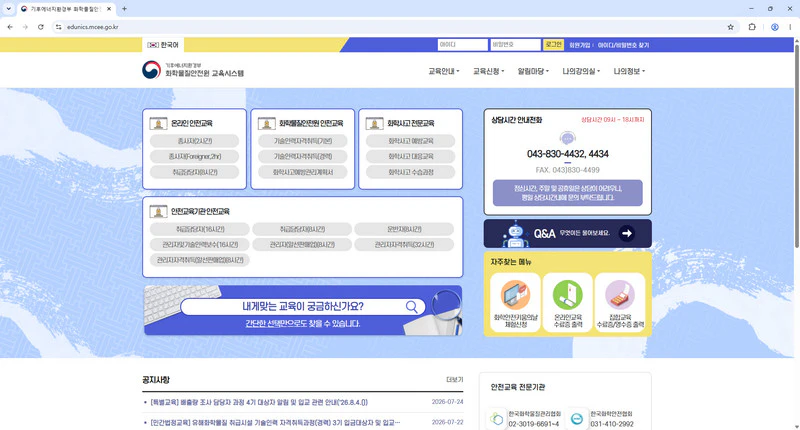Open the [특별교육] 배출량 조사 담당자 notice
This screenshot has width=800, height=430.
259,402
